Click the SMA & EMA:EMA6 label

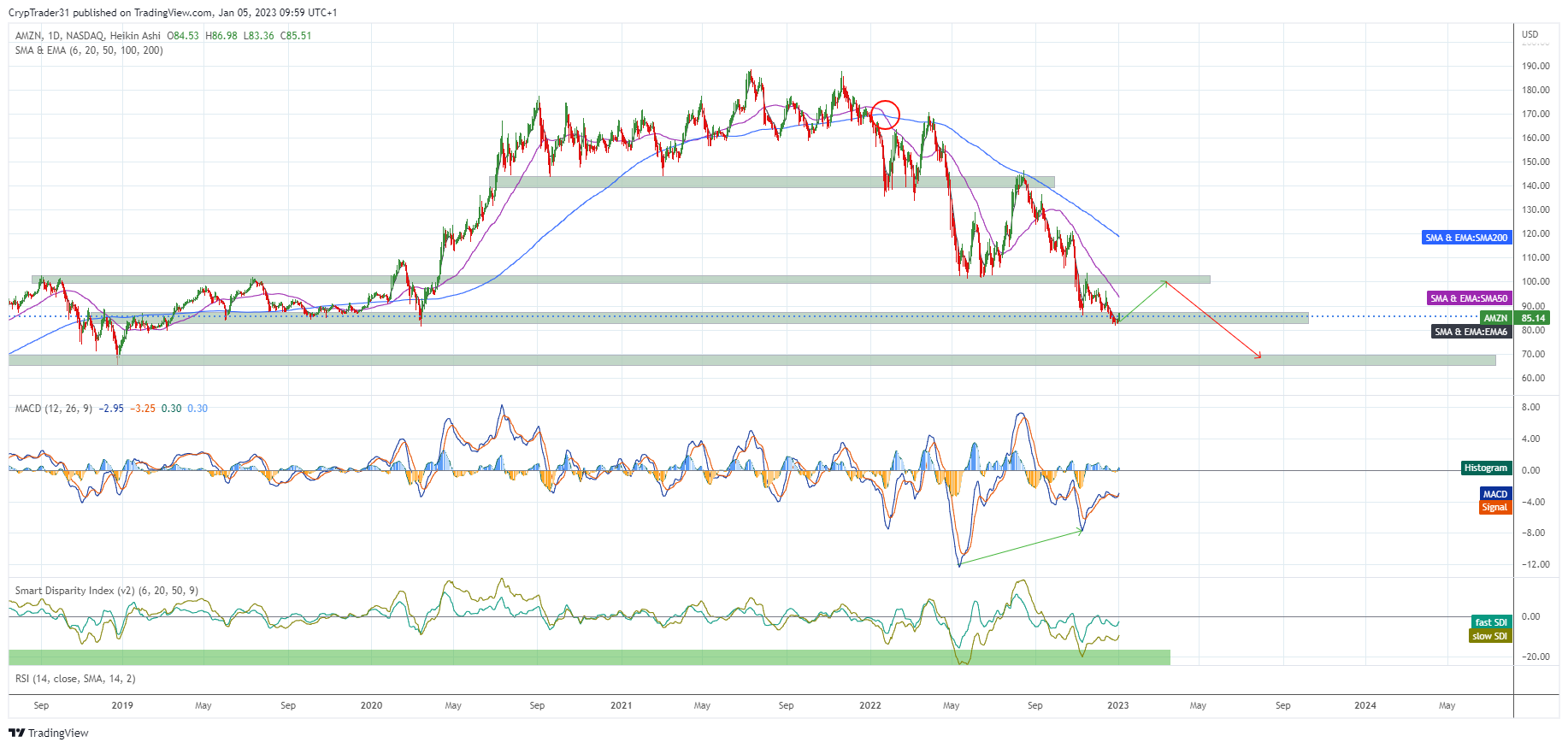(1471, 332)
